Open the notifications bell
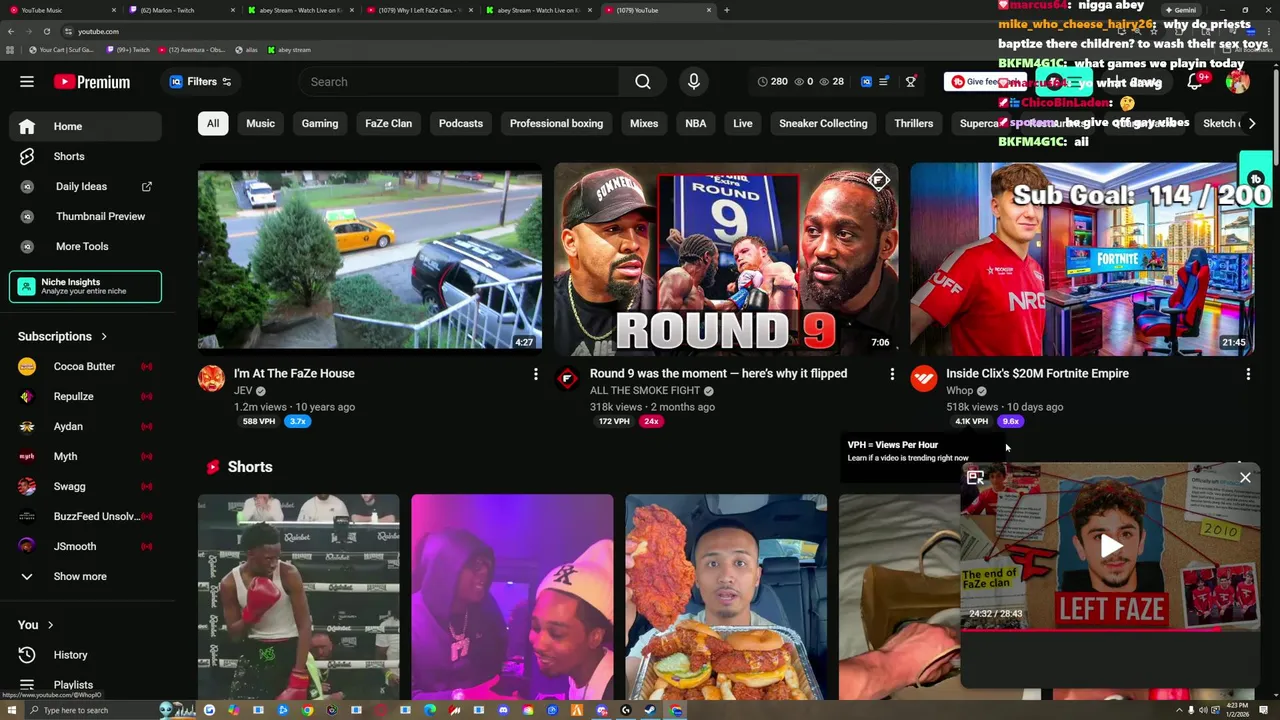Screen dimensions: 1280x720 (x=1195, y=82)
